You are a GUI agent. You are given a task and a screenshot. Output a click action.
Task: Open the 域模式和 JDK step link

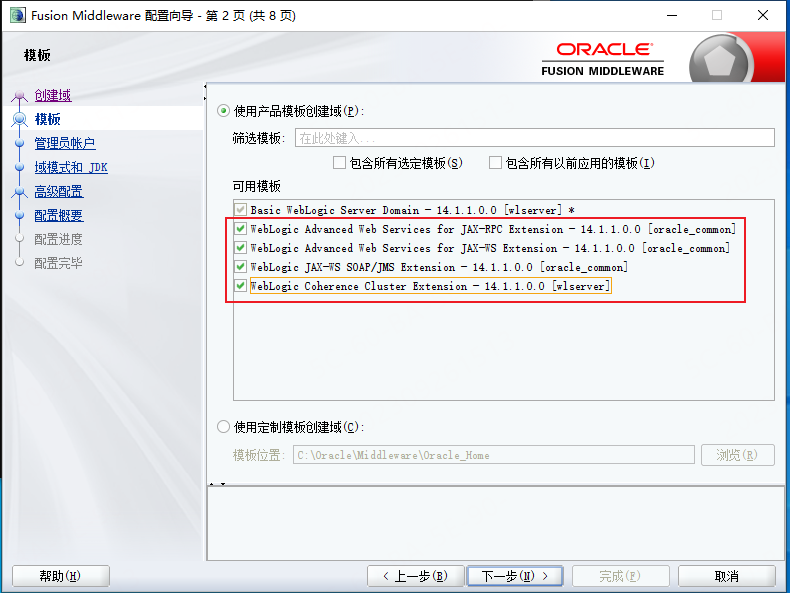click(71, 167)
